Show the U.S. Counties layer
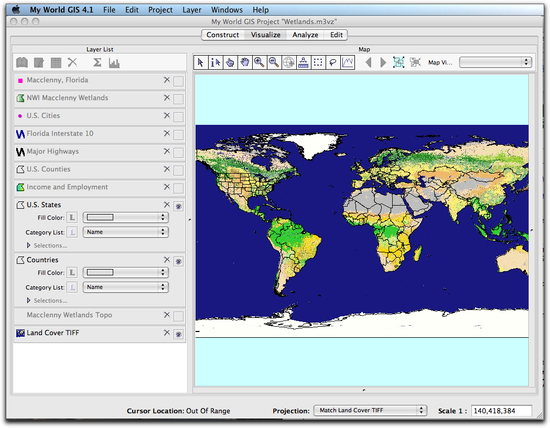This screenshot has width=550, height=428. point(178,170)
